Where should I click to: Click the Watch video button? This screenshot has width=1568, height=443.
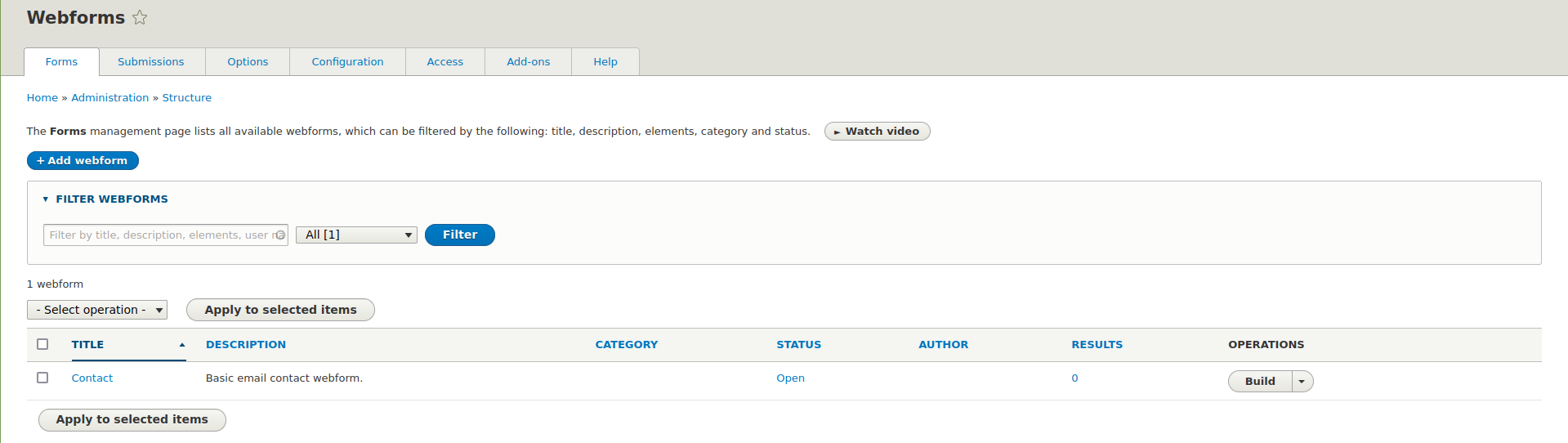coord(877,132)
